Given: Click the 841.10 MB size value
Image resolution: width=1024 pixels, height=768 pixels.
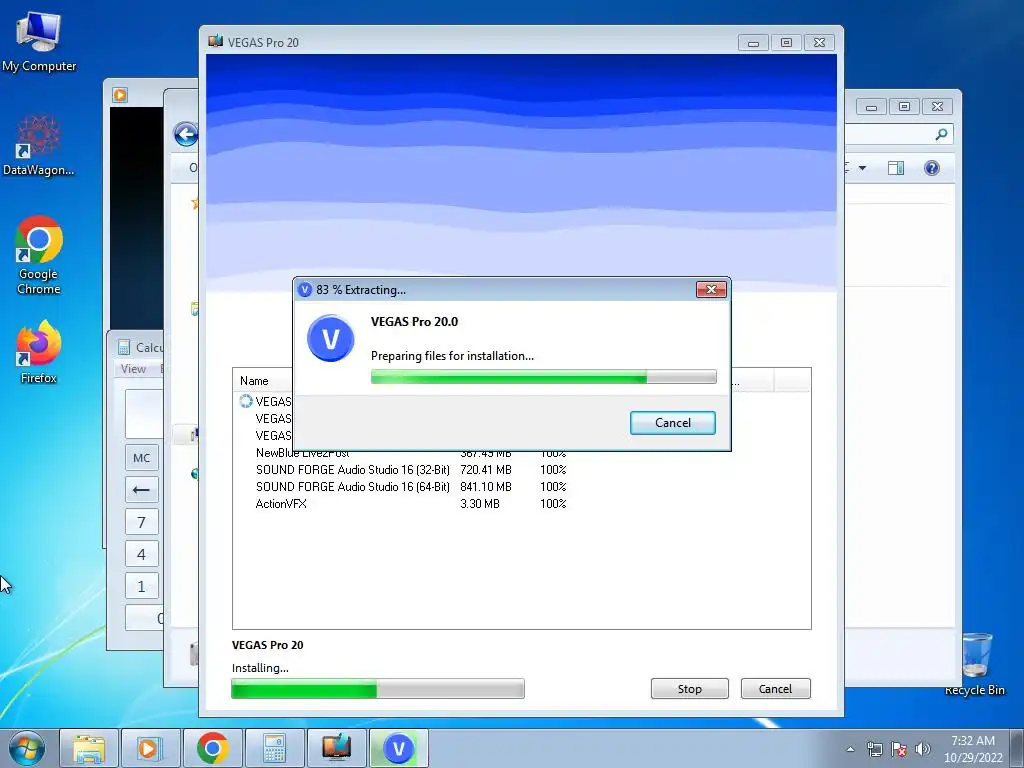Looking at the screenshot, I should [x=486, y=487].
